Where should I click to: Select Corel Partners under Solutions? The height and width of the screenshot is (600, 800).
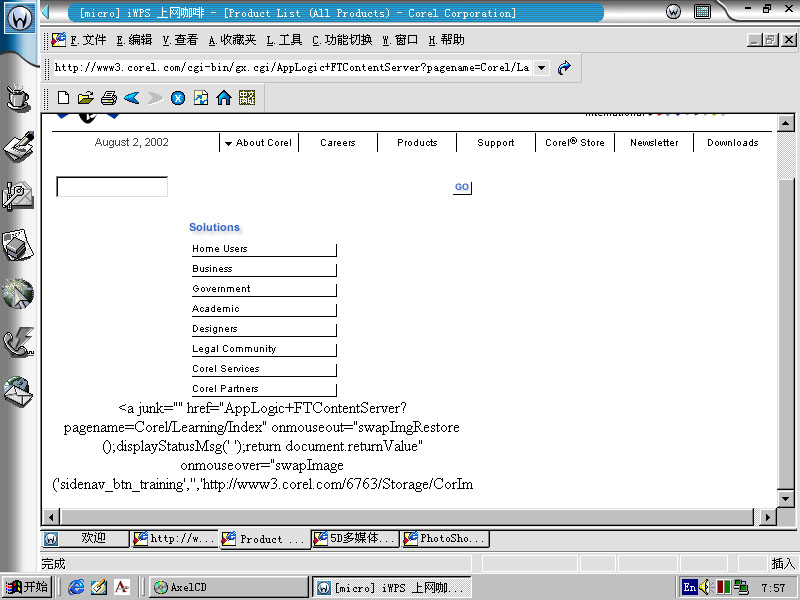coord(264,389)
